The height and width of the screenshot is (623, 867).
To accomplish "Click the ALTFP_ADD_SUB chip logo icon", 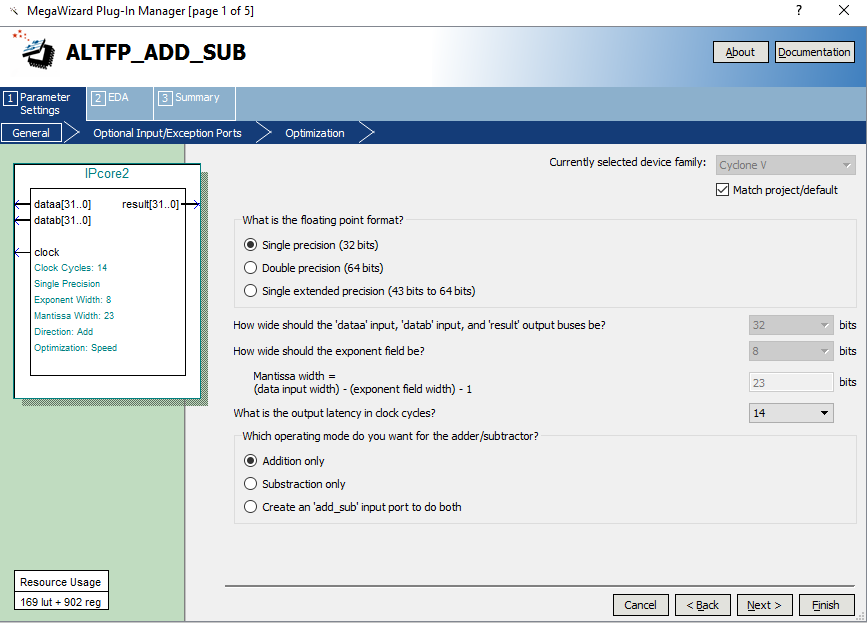I will pyautogui.click(x=34, y=51).
